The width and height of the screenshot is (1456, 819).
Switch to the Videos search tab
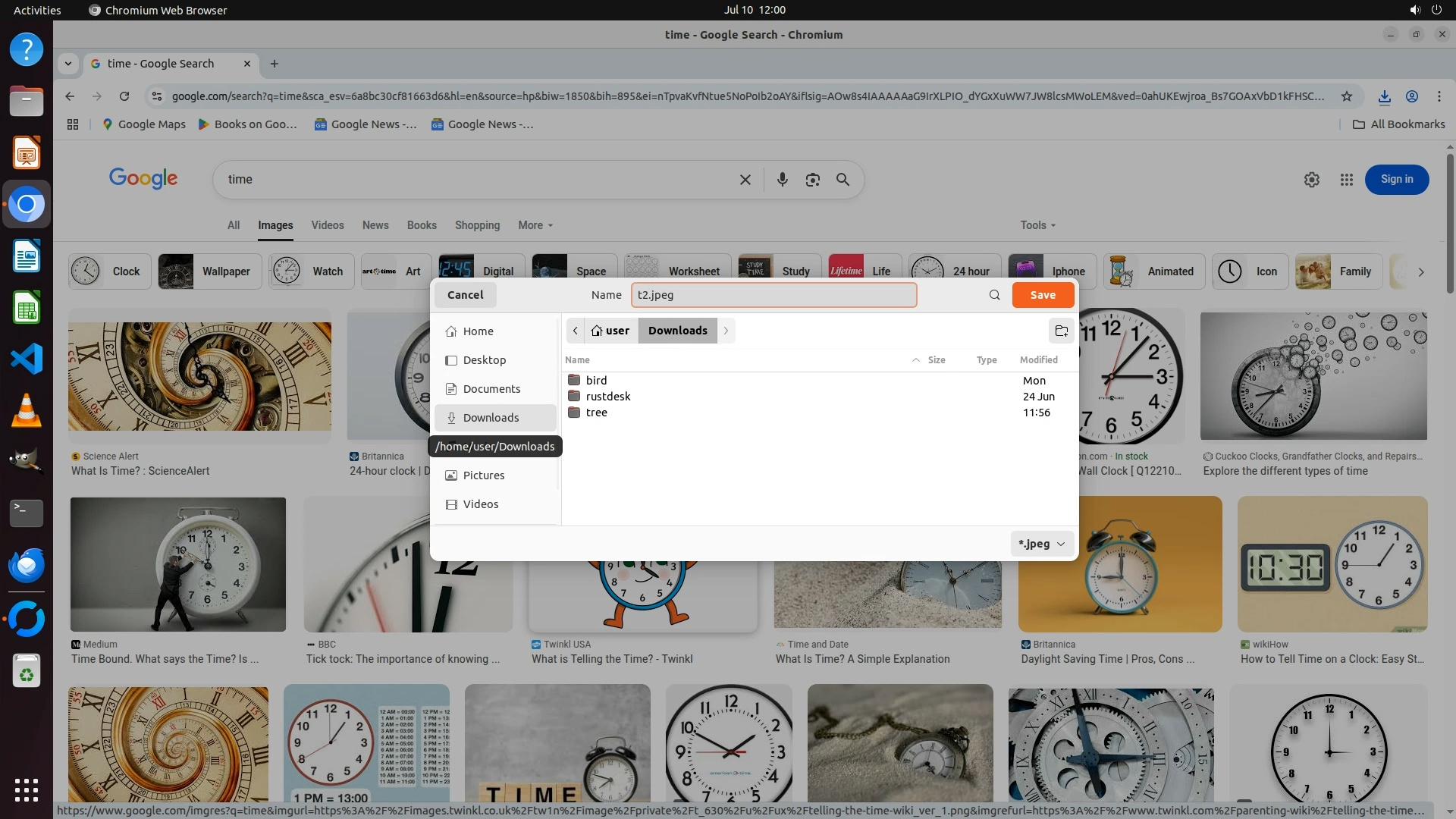coord(327,225)
